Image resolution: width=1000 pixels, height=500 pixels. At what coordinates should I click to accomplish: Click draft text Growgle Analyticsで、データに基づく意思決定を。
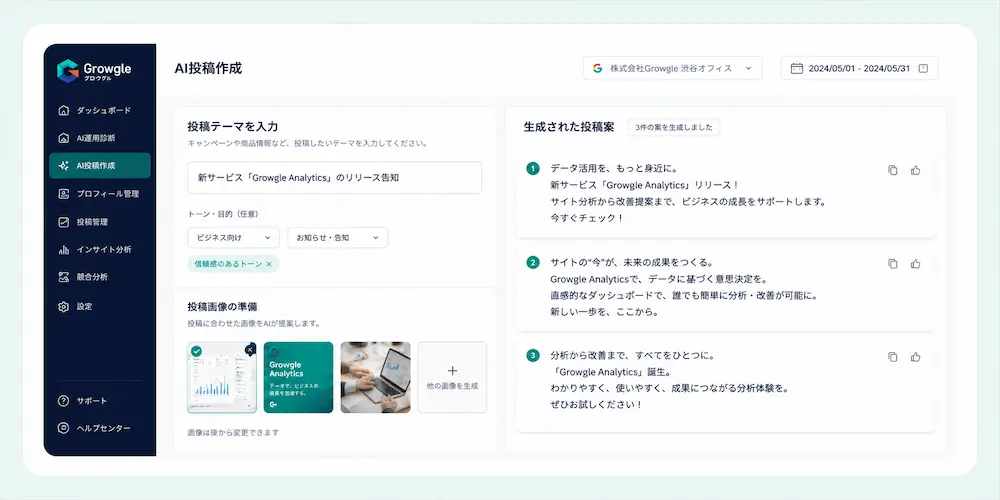[659, 279]
